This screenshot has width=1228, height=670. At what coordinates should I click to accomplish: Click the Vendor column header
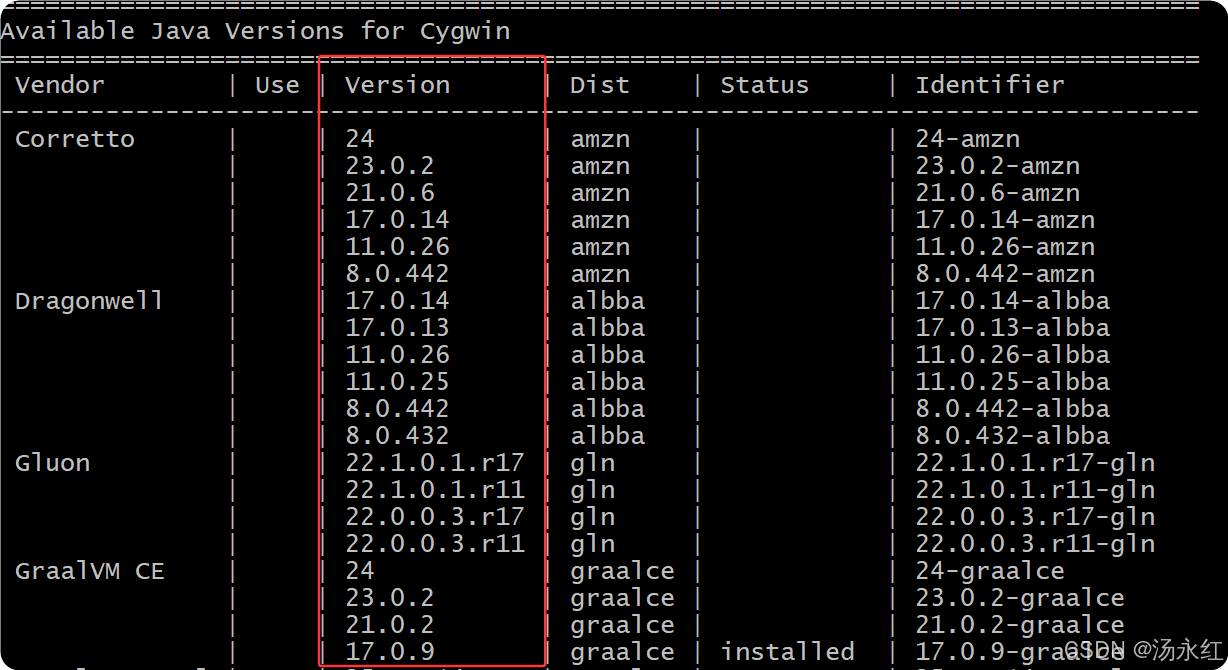coord(59,85)
